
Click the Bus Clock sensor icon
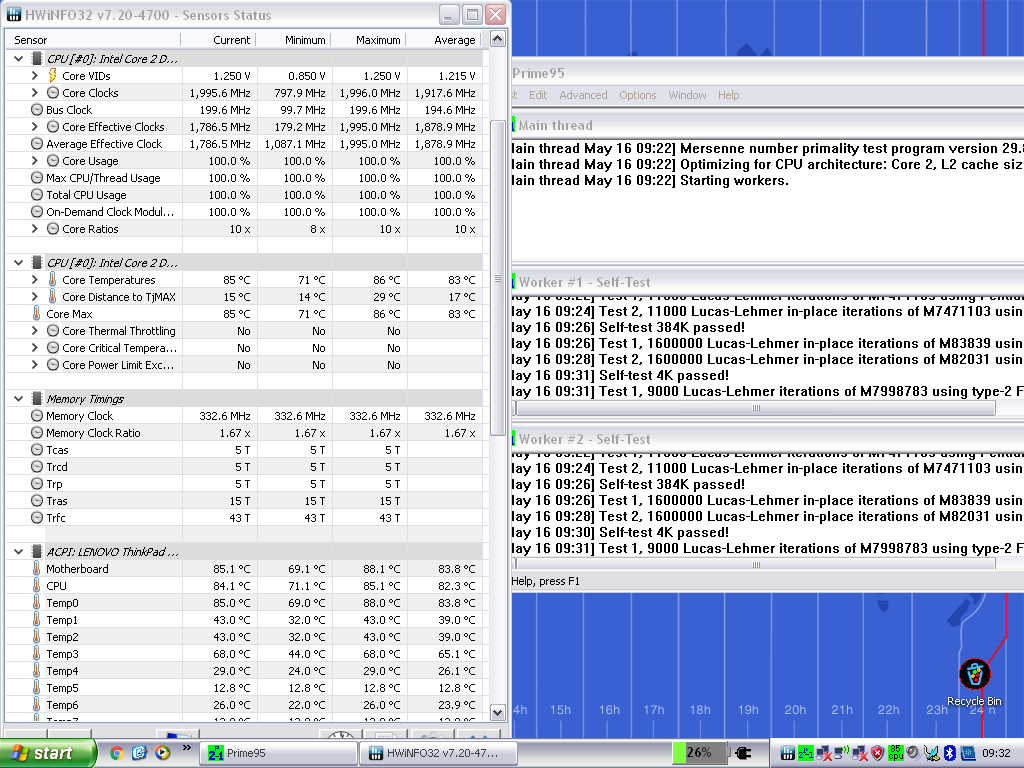37,110
